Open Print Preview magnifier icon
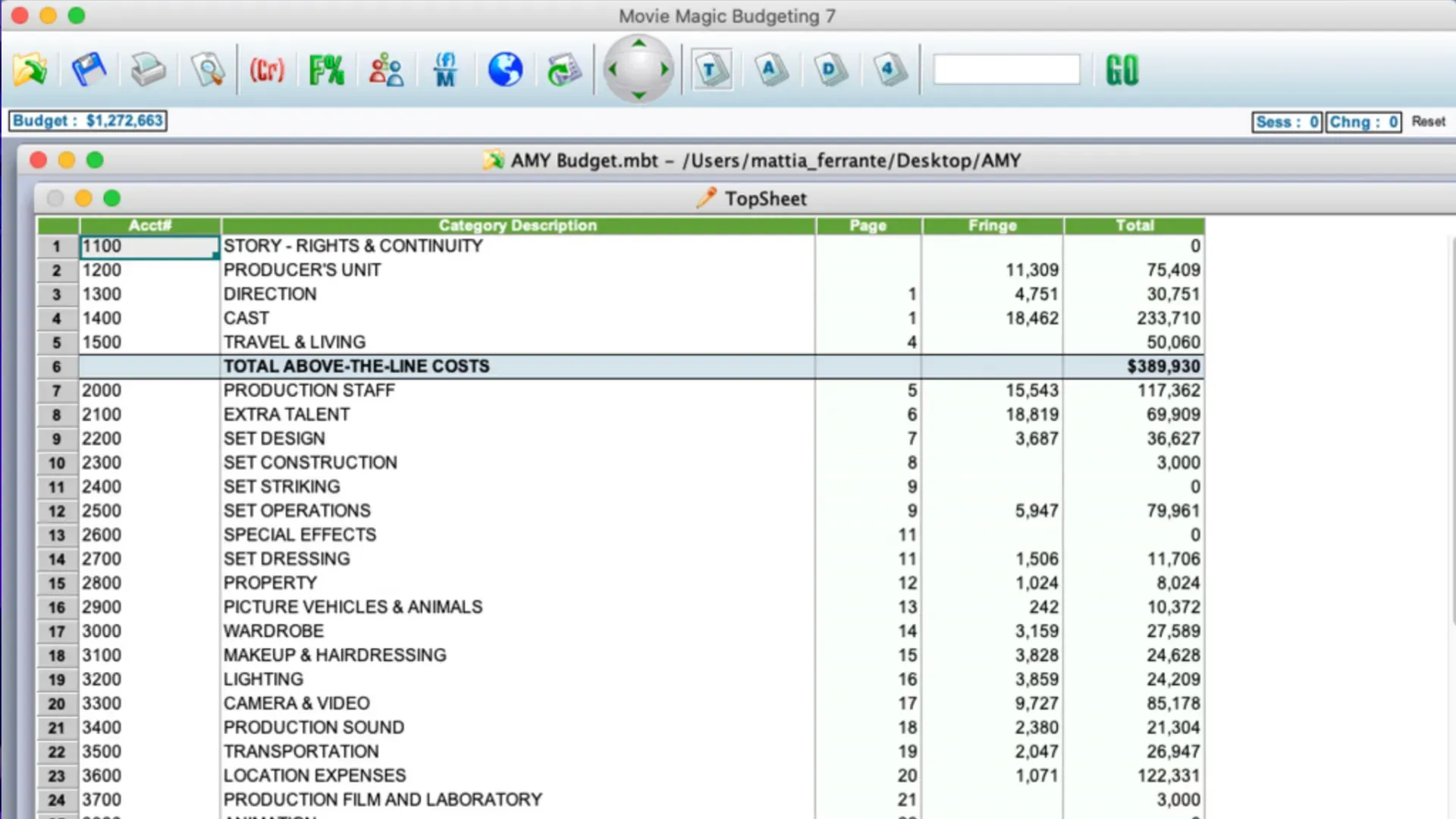 pyautogui.click(x=207, y=71)
